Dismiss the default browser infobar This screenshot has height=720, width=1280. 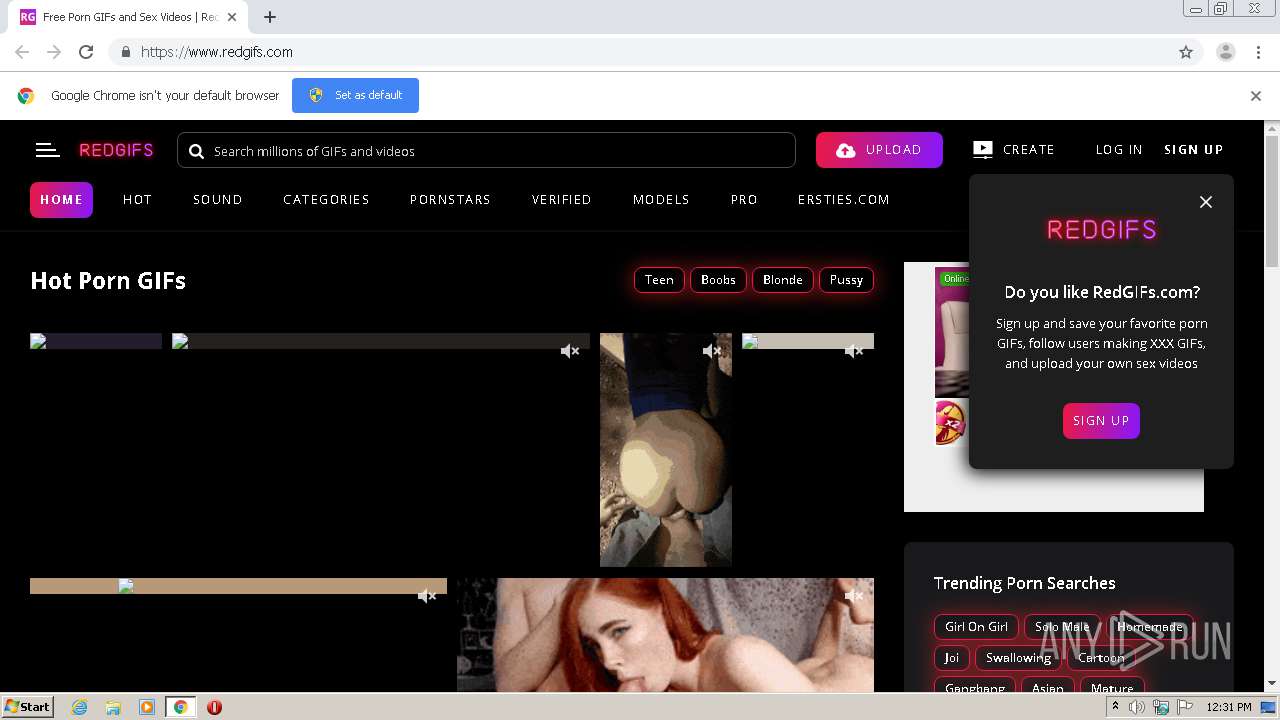click(x=1256, y=96)
